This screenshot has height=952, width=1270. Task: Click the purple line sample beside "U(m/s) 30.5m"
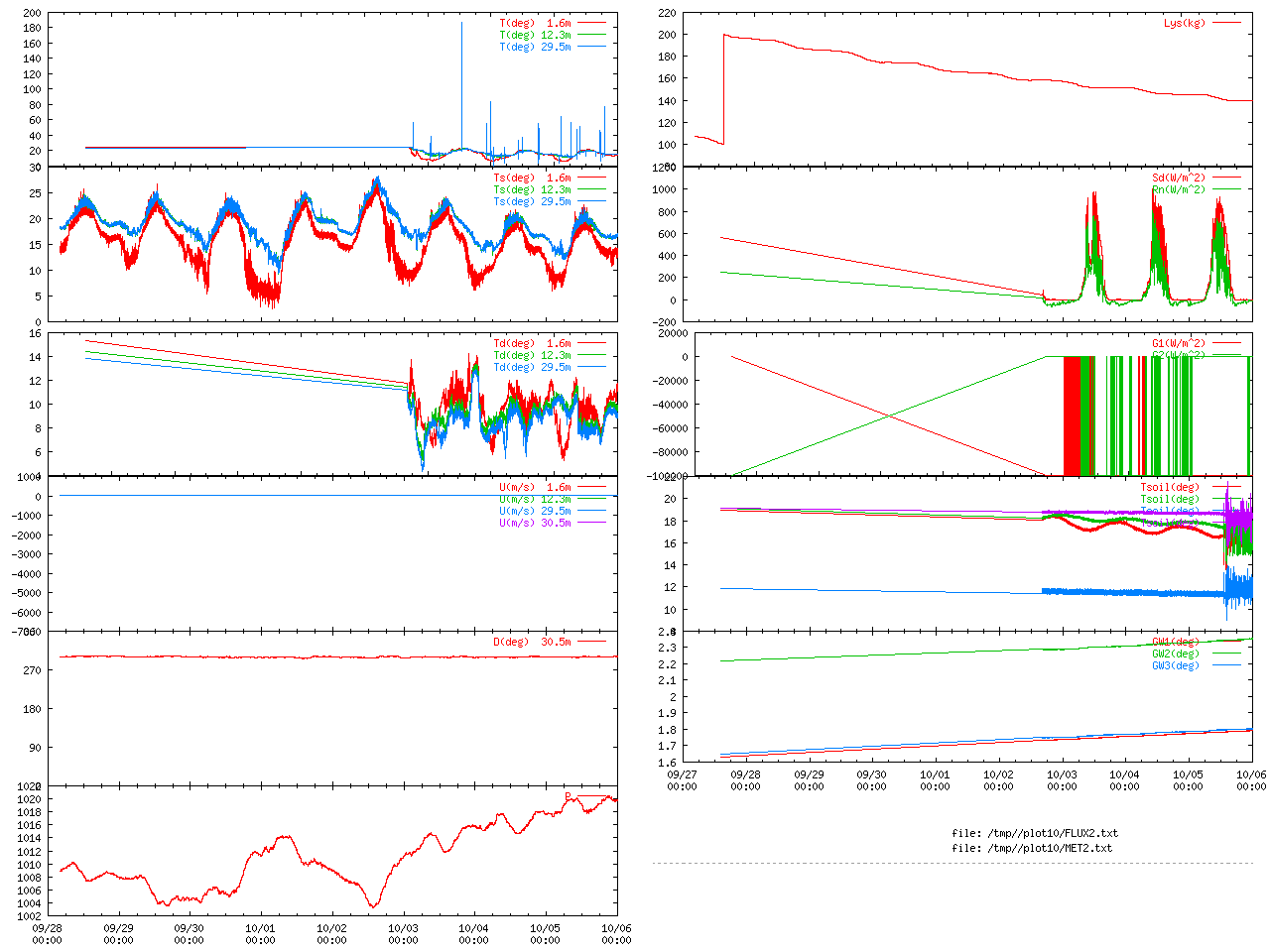point(590,523)
